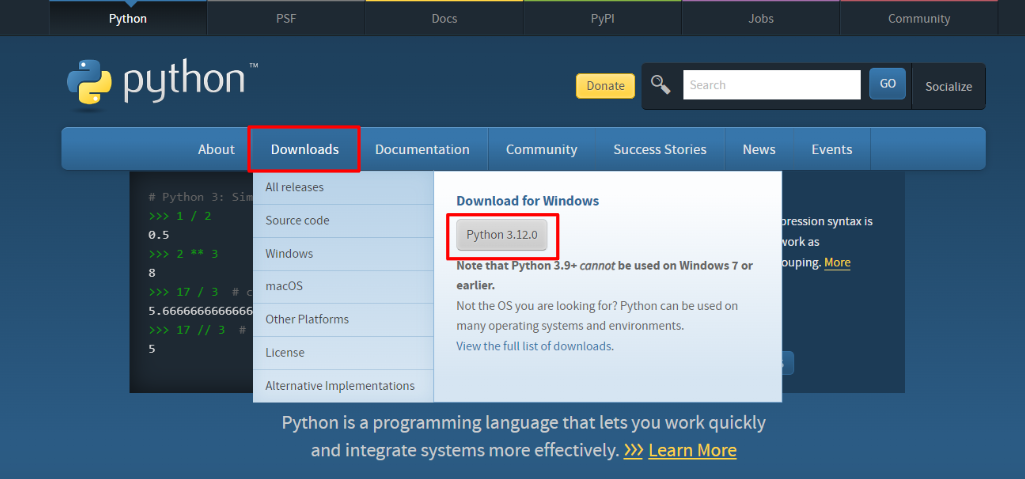1025x479 pixels.
Task: Click the magnifying glass search icon
Action: (661, 85)
